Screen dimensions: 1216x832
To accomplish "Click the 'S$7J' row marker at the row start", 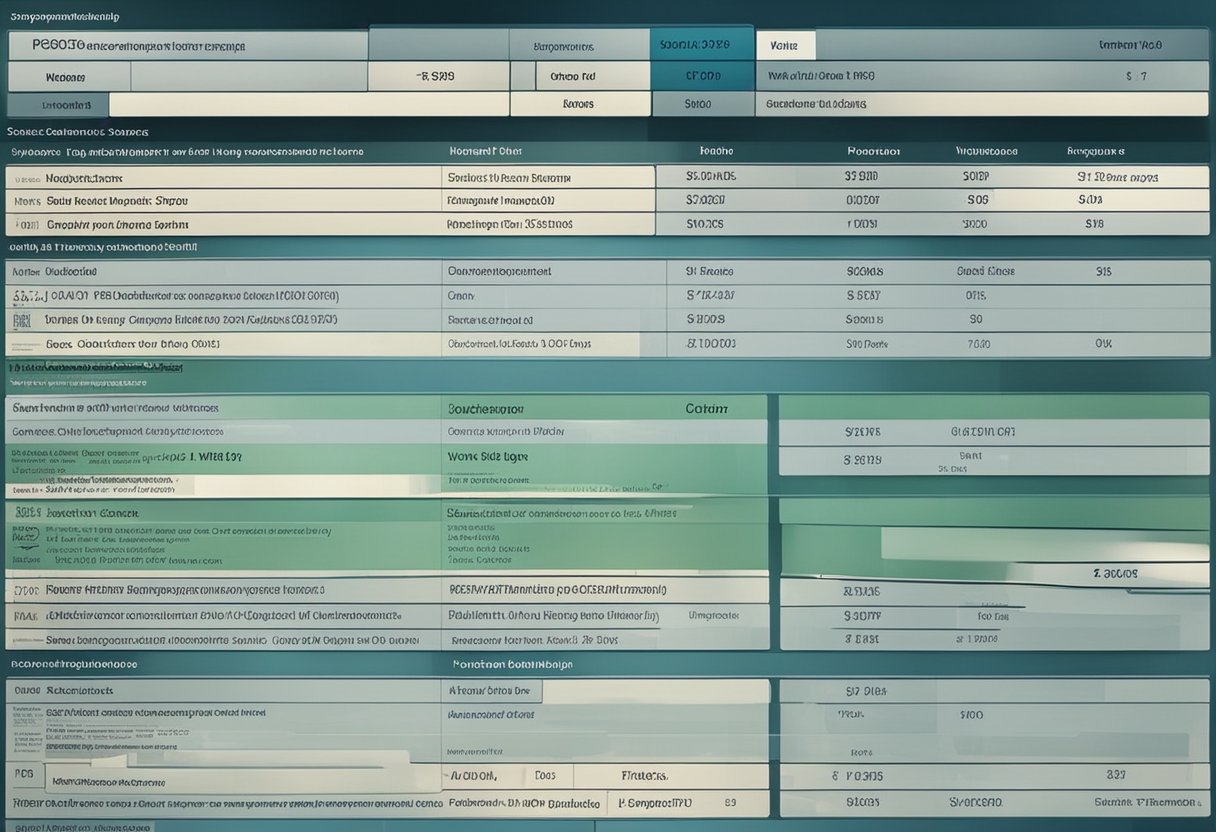I will 26,296.
